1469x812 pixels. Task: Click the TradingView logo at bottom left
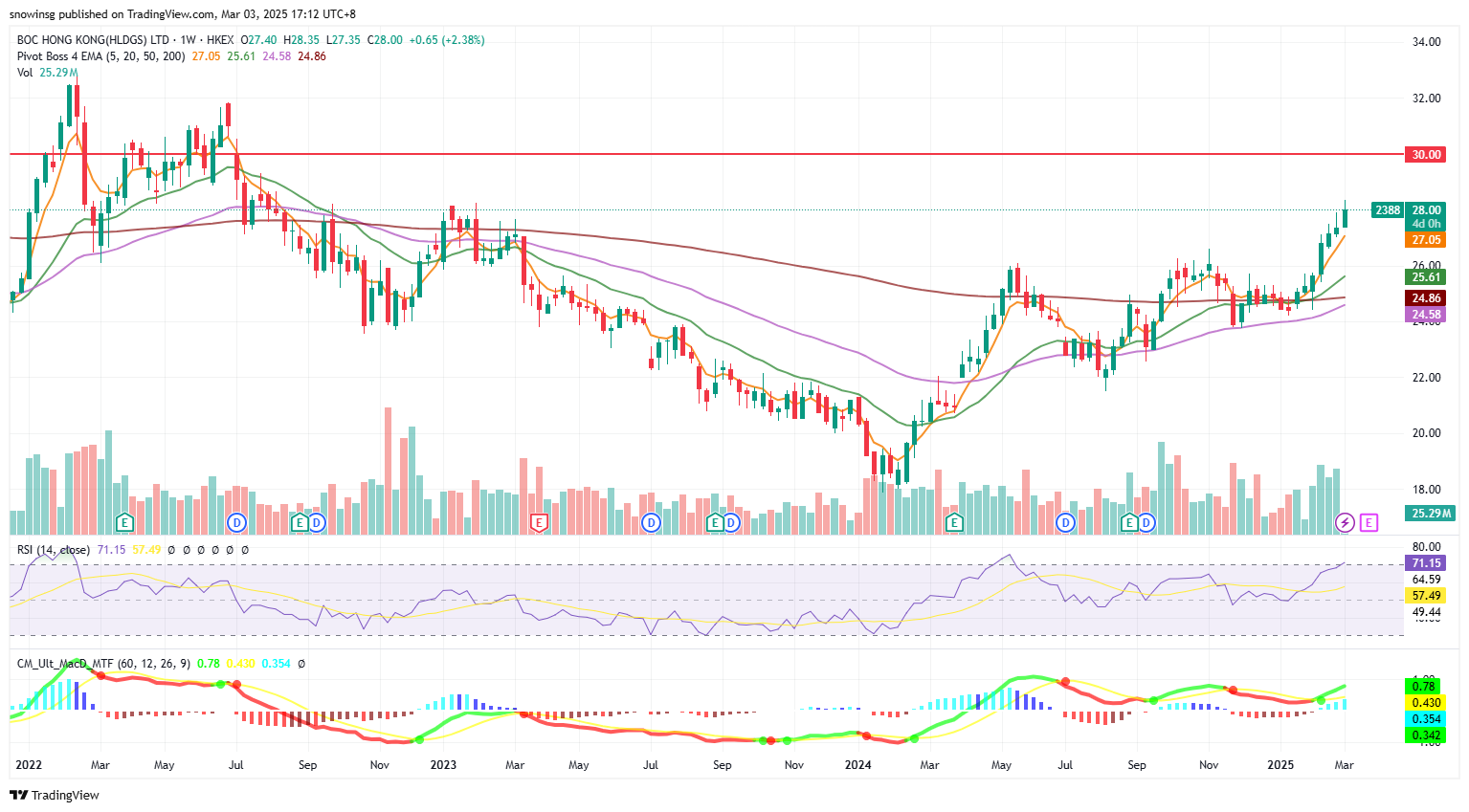(54, 795)
